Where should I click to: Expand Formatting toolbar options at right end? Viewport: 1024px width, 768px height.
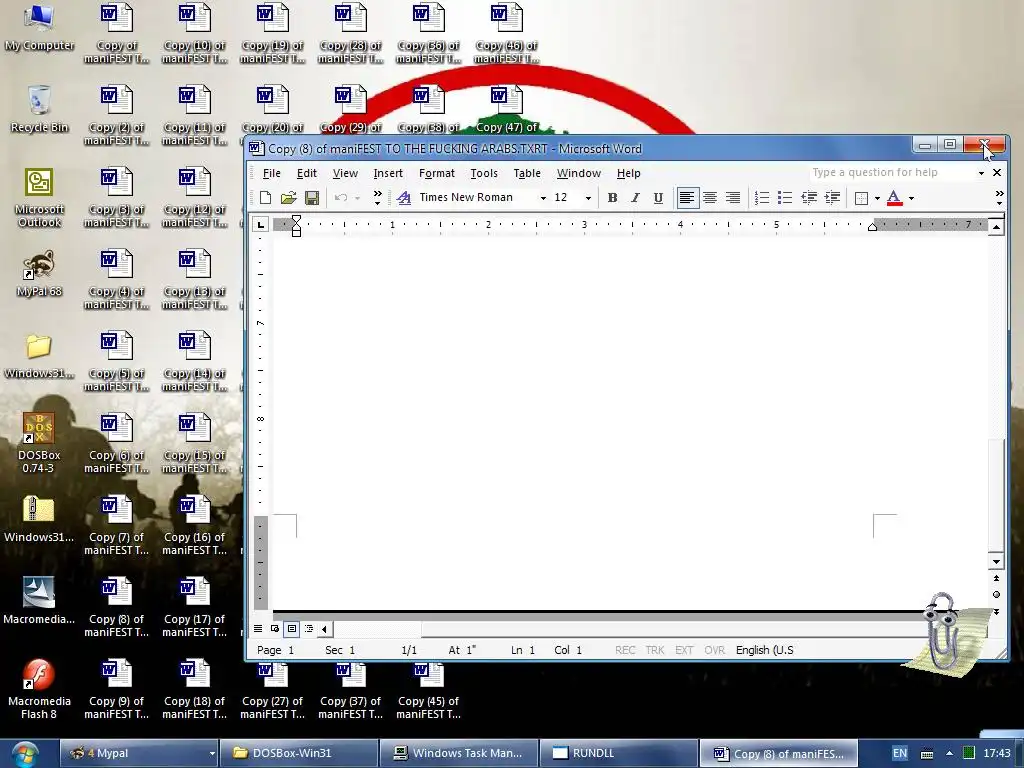999,198
